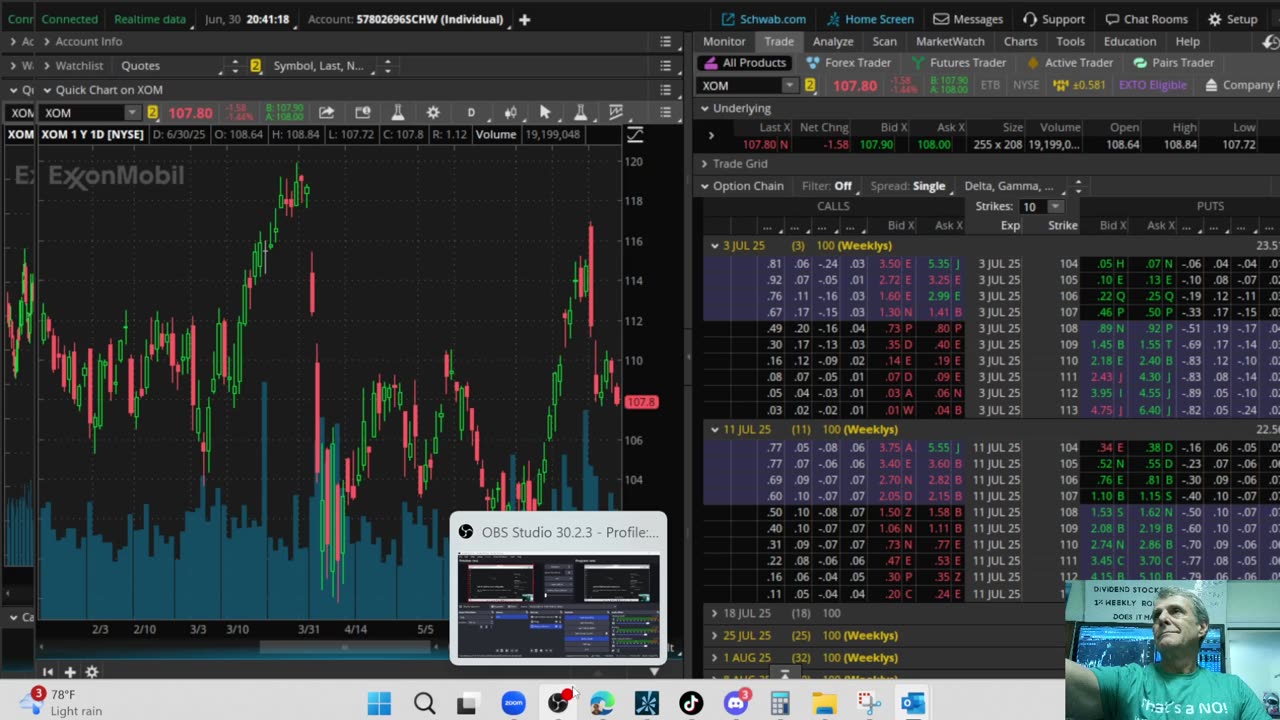Add a new account window with plus icon
Viewport: 1280px width, 720px height.
pyautogui.click(x=524, y=19)
